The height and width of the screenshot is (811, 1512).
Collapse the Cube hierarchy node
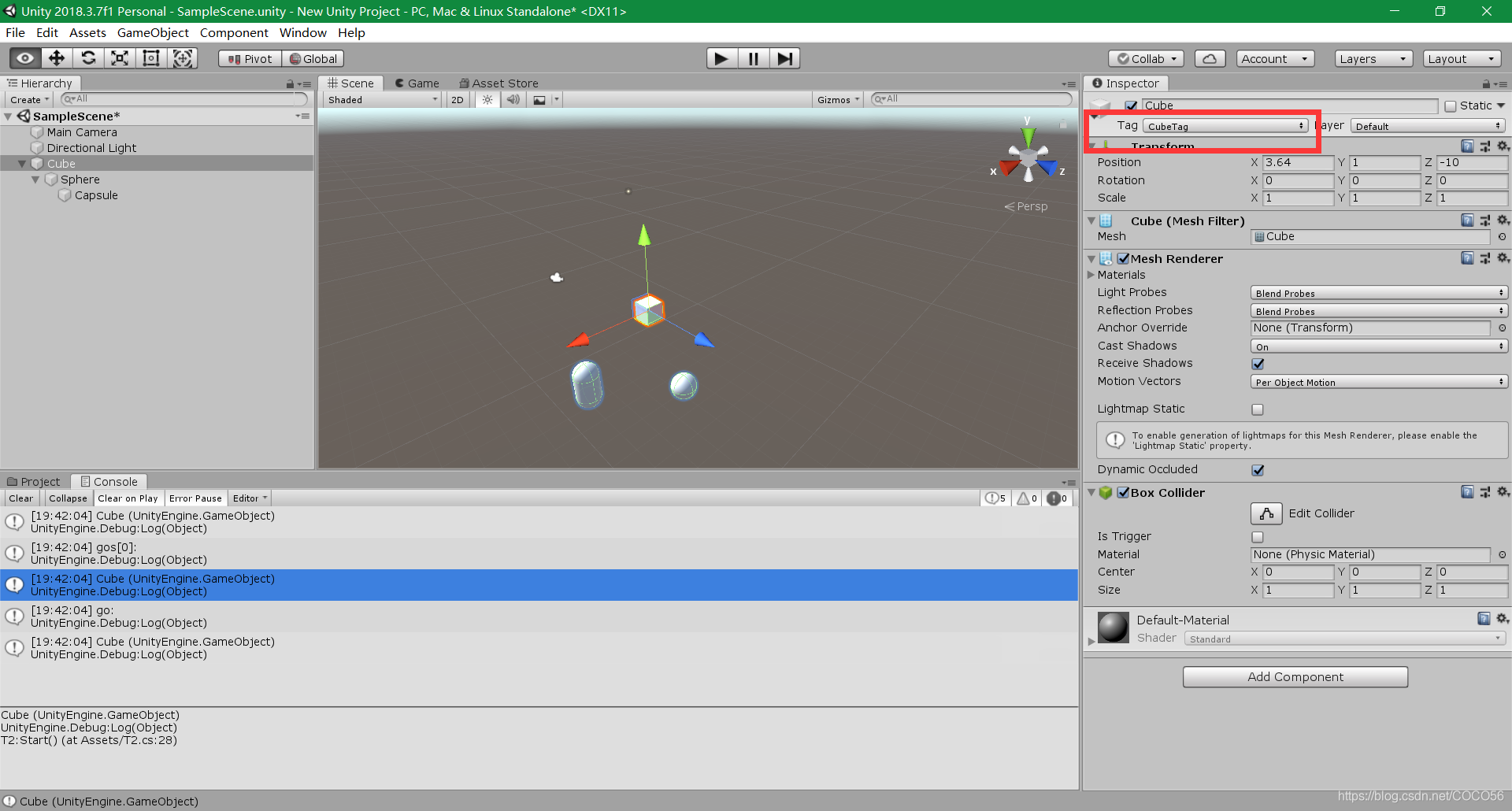(22, 164)
